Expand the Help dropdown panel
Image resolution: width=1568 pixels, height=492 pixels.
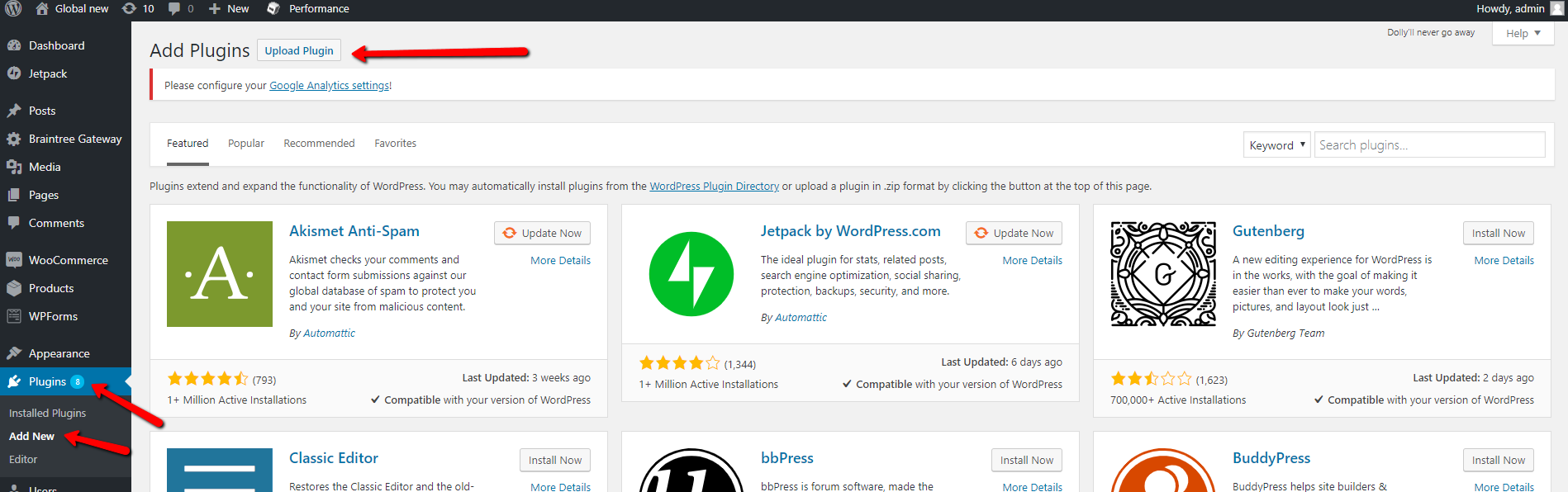pyautogui.click(x=1523, y=34)
